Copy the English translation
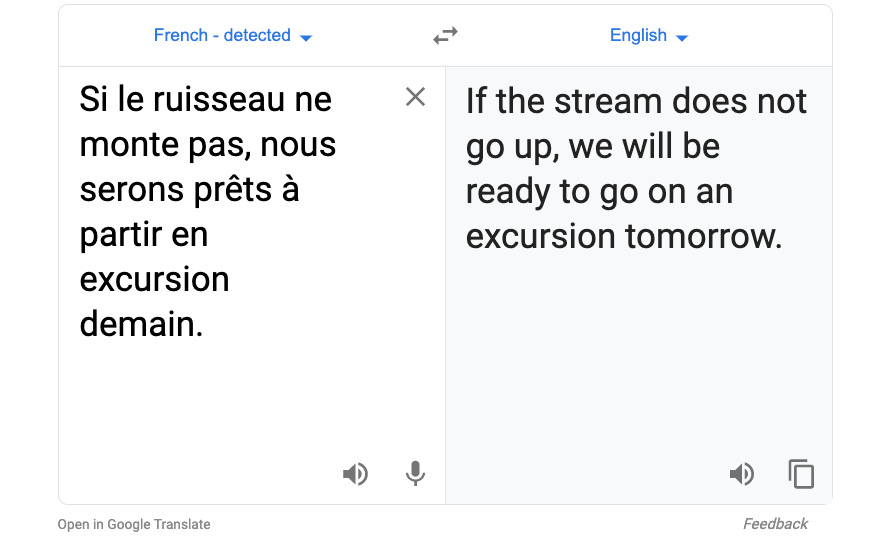 coord(801,474)
